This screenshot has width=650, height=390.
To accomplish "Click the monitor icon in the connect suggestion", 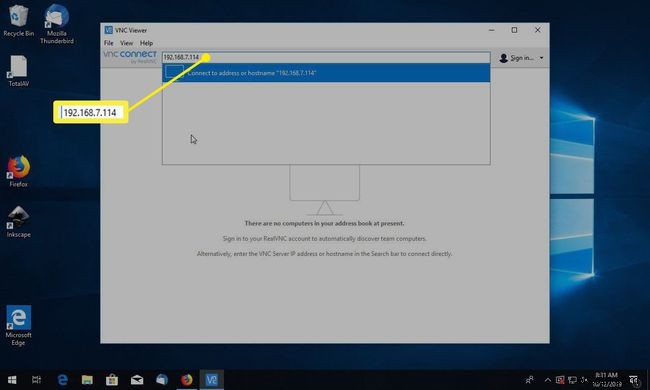I will (x=174, y=72).
